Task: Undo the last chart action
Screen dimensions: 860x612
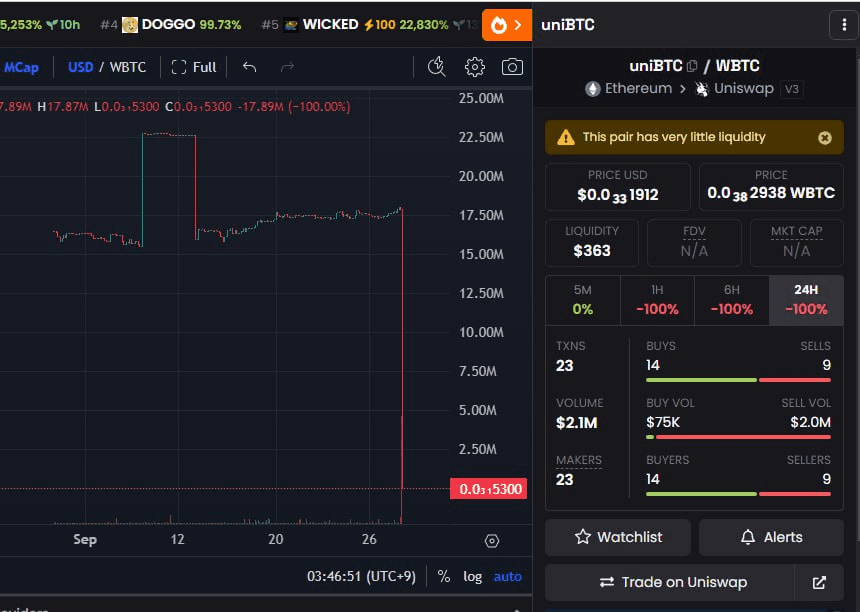Action: [250, 67]
